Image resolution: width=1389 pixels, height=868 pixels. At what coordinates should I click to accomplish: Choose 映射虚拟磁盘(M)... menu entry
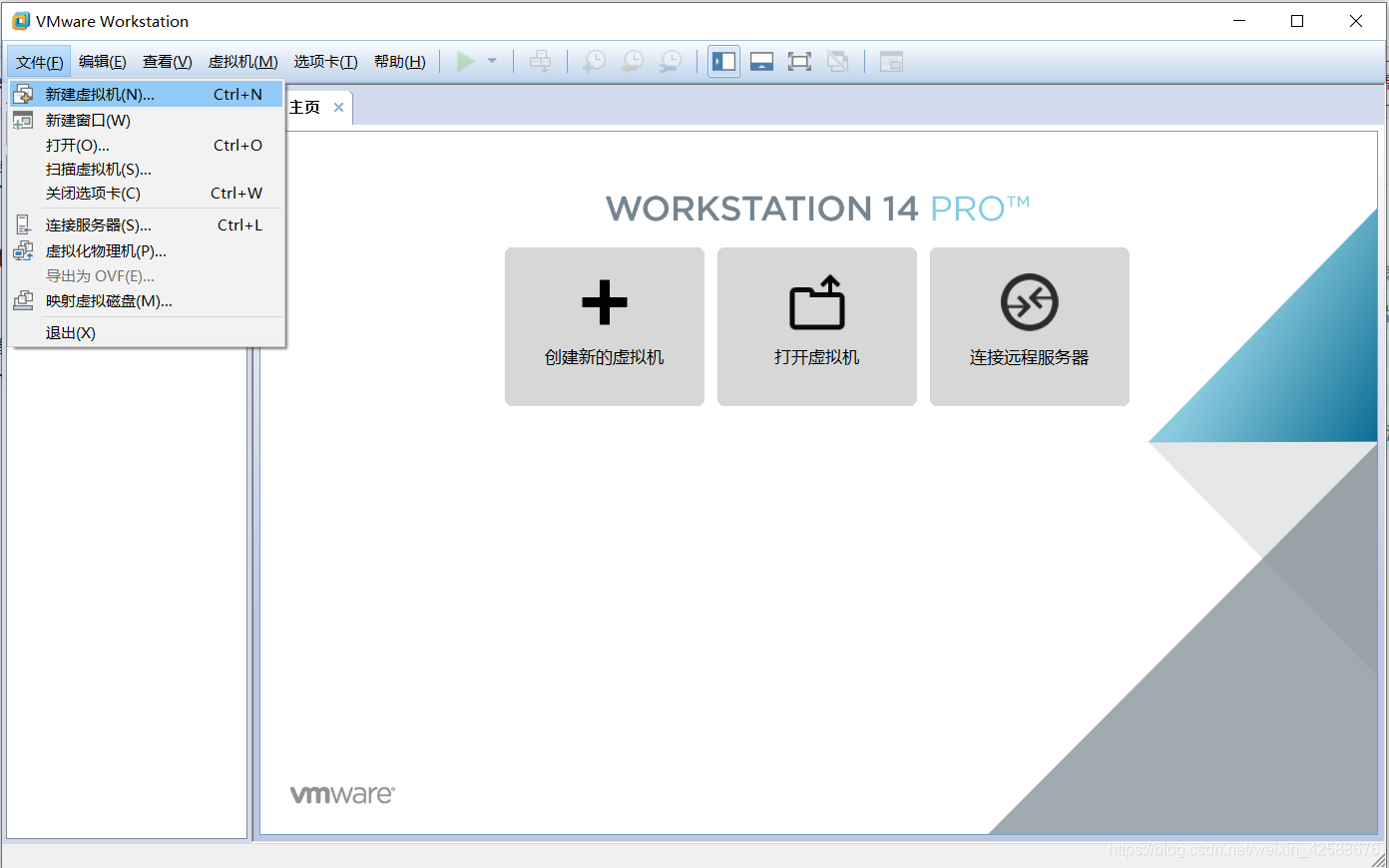pyautogui.click(x=147, y=301)
